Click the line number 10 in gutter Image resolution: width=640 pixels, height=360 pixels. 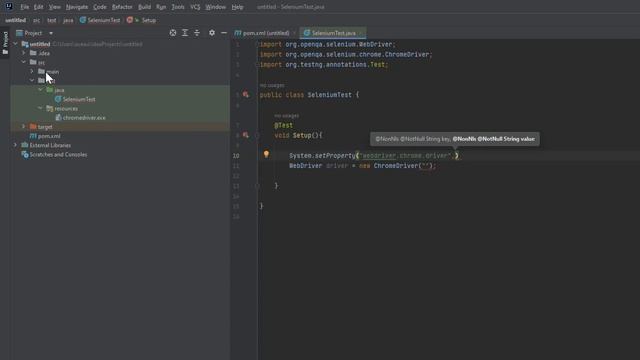point(236,156)
